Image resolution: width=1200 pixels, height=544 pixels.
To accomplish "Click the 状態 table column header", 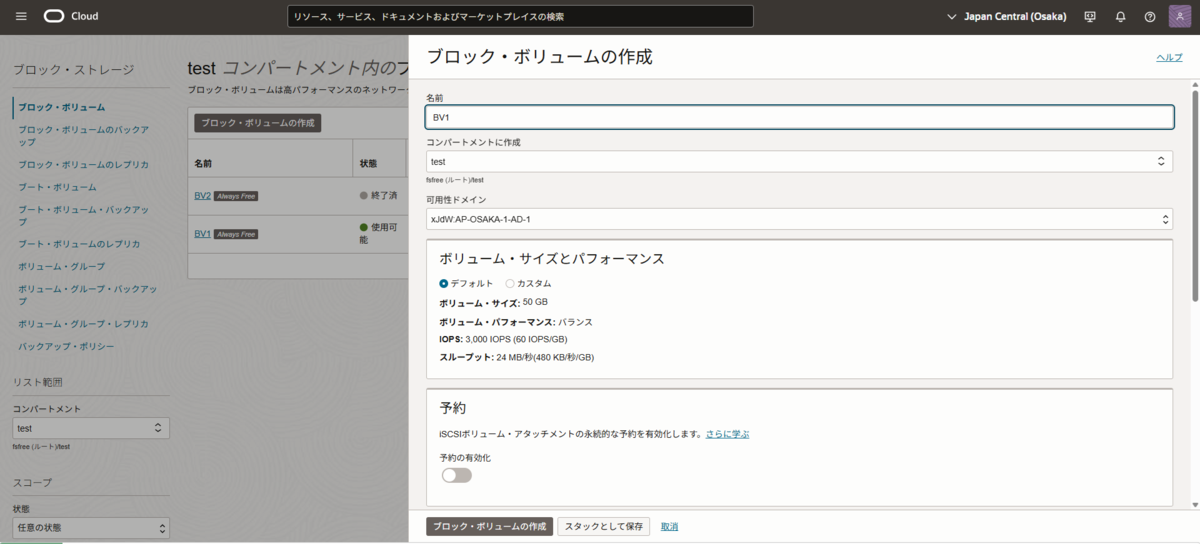I will [368, 162].
